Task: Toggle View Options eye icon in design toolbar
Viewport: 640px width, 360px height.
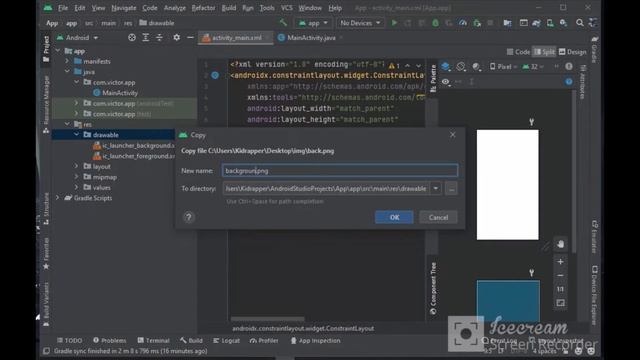Action: click(x=446, y=82)
